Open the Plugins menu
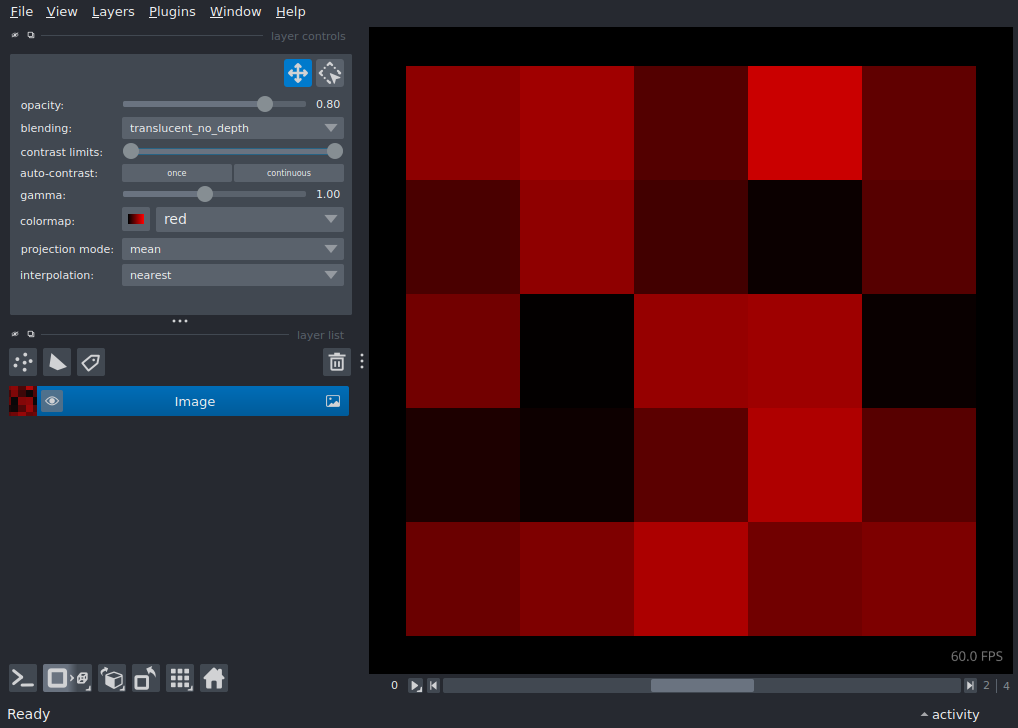This screenshot has height=728, width=1018. [x=171, y=11]
